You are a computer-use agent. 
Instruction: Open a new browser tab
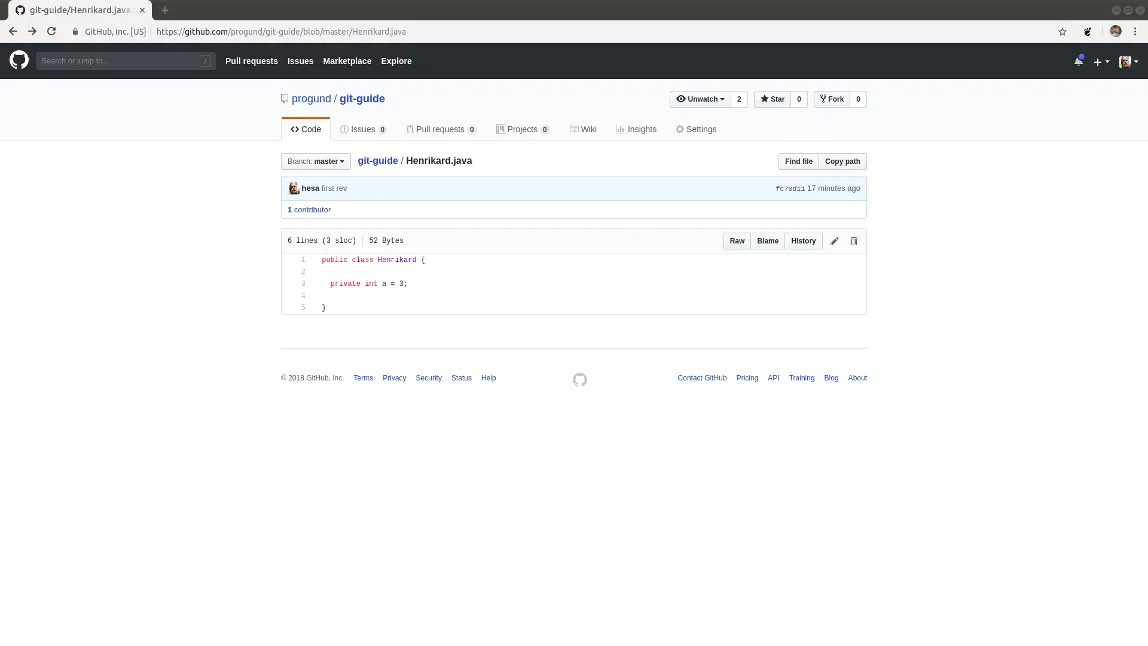point(165,10)
